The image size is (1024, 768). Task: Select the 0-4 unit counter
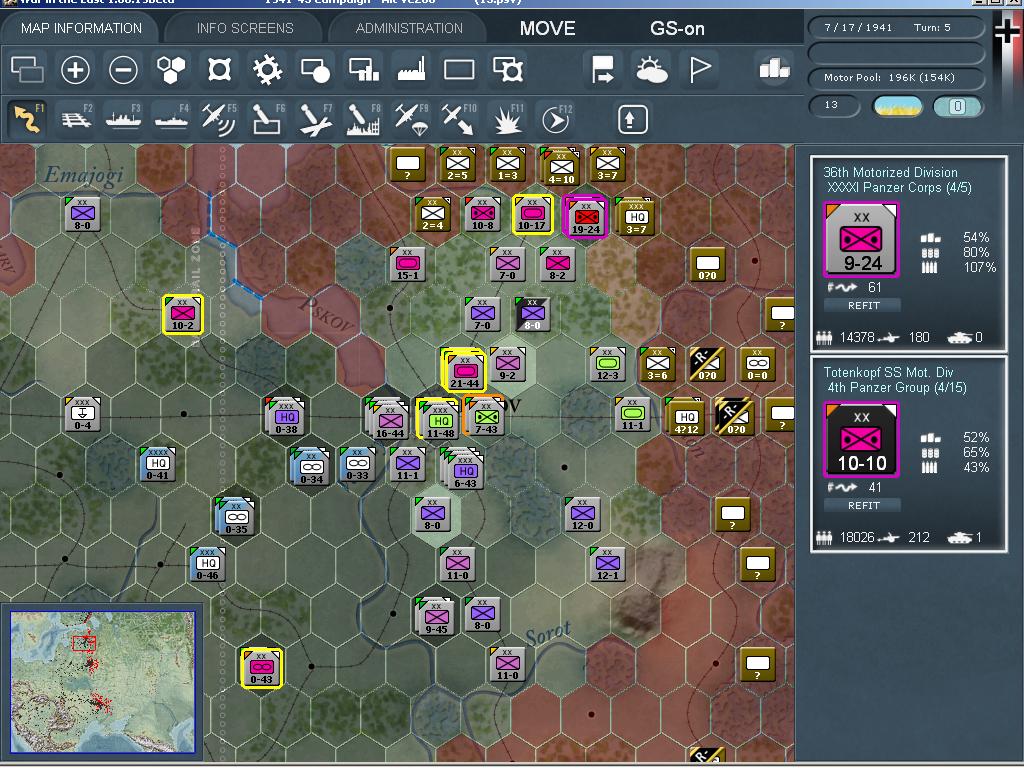pyautogui.click(x=82, y=414)
